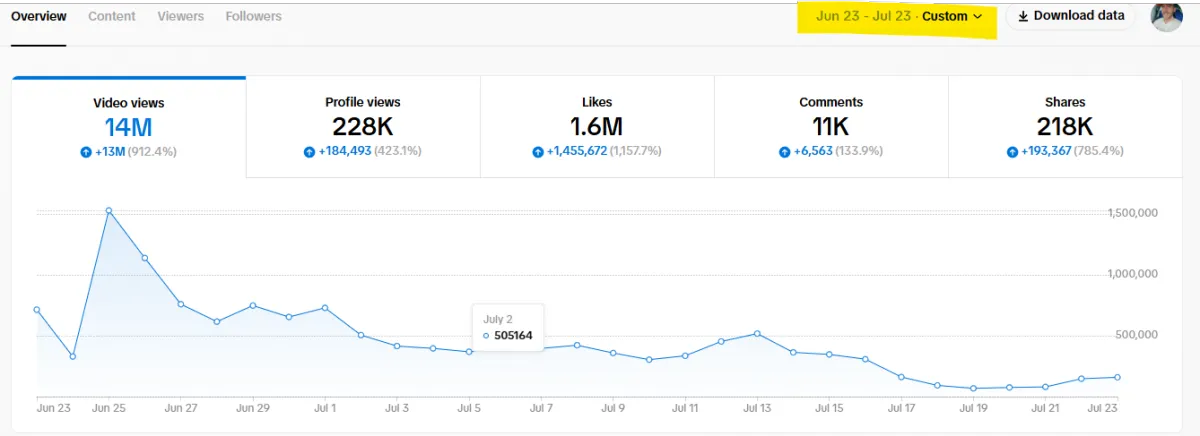The height and width of the screenshot is (436, 1200).
Task: Click the (133.9%) percentage text
Action: (x=860, y=152)
